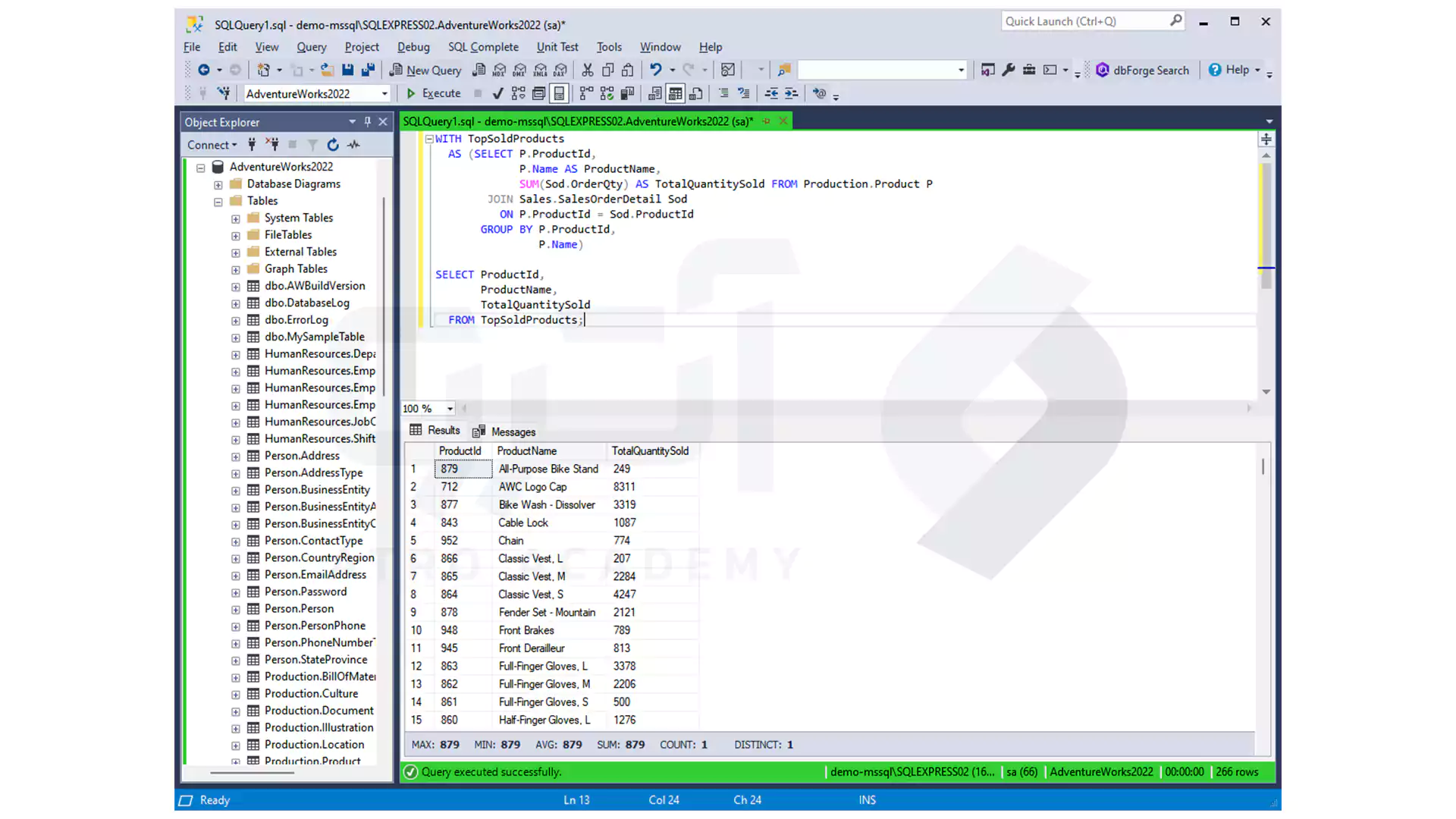Open a new DAX query
The image size is (1456, 819).
click(x=560, y=70)
